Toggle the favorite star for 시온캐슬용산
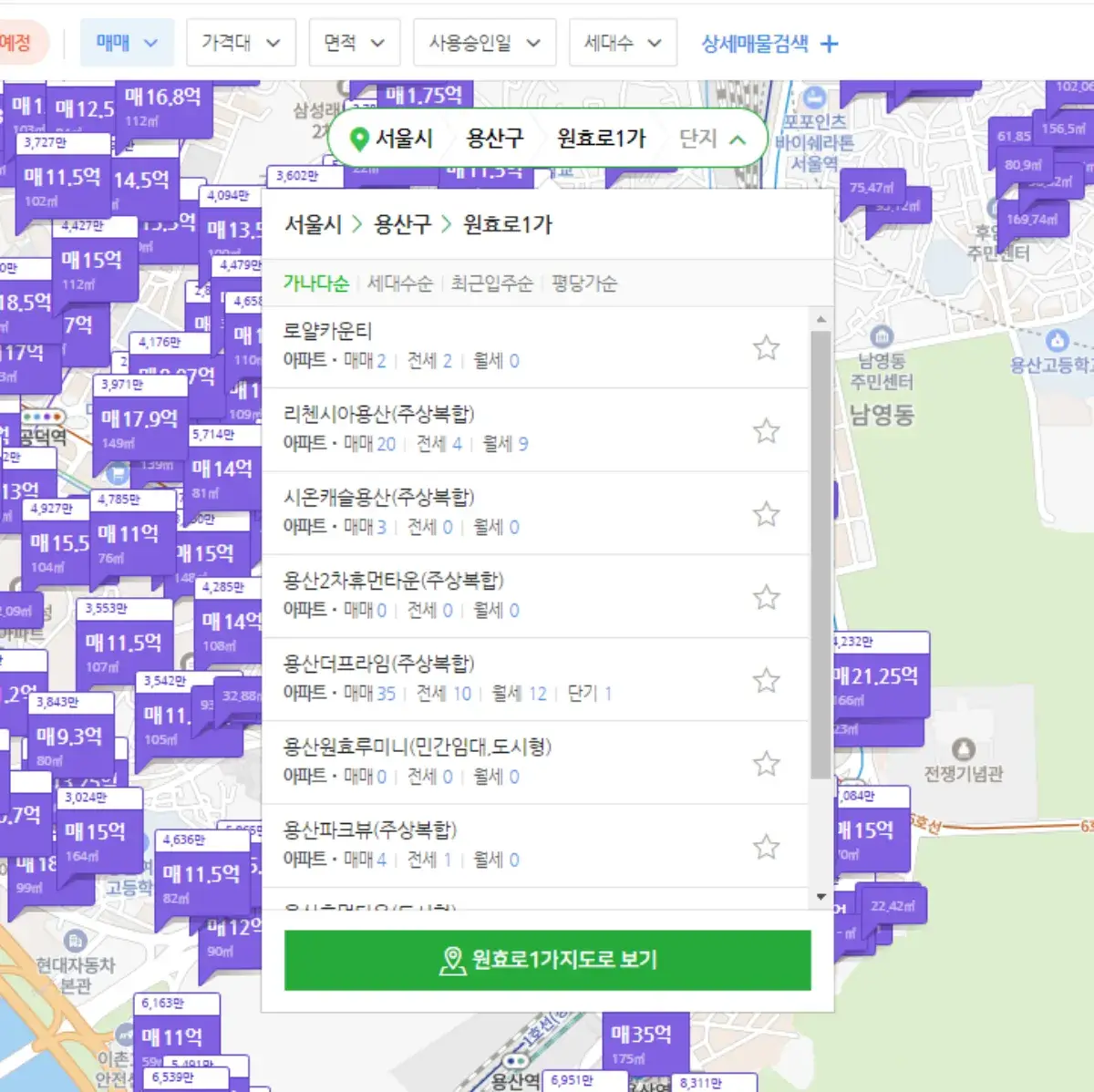The height and width of the screenshot is (1092, 1094). (766, 513)
